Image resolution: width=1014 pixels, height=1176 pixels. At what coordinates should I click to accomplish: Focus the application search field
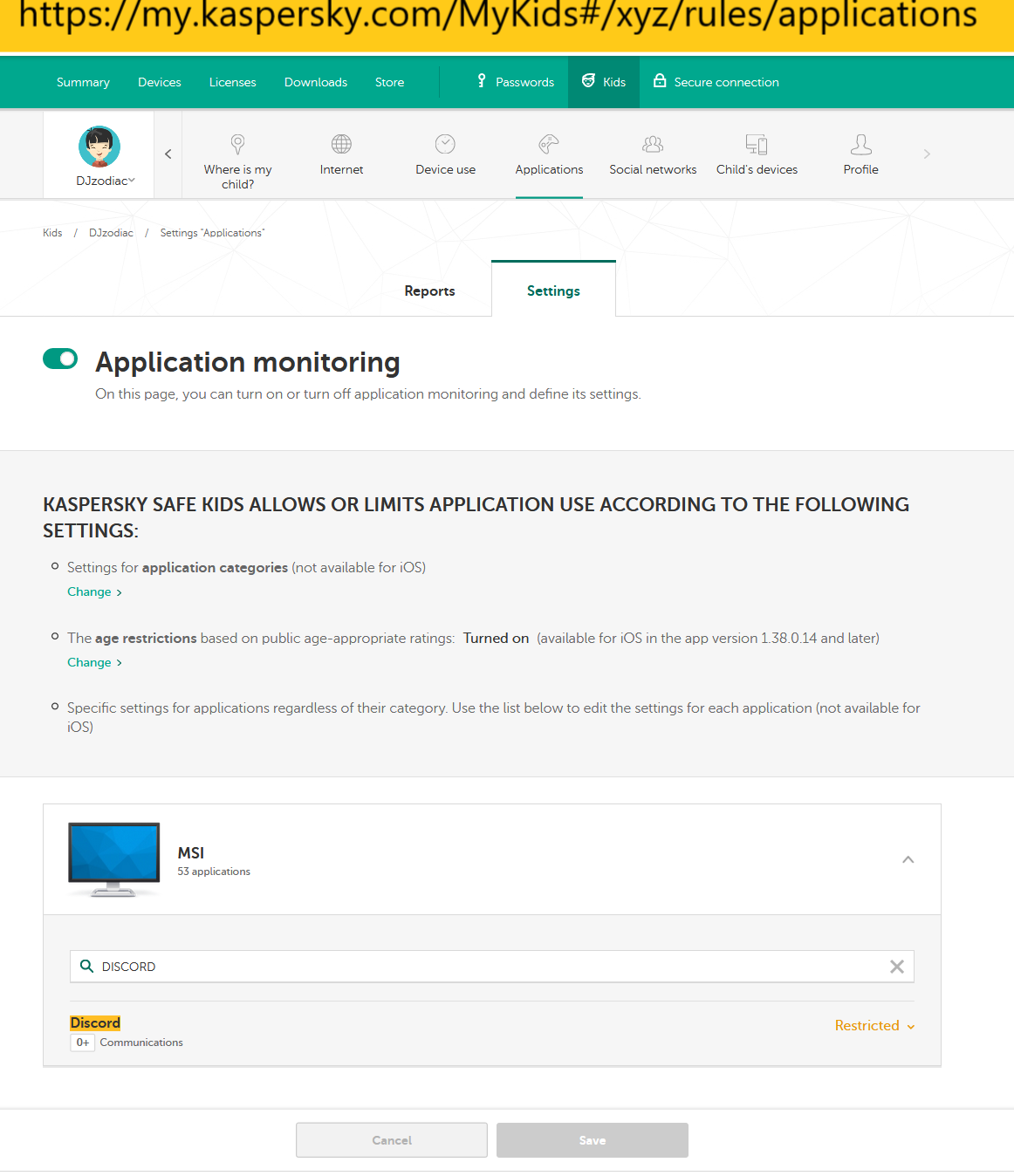point(492,967)
